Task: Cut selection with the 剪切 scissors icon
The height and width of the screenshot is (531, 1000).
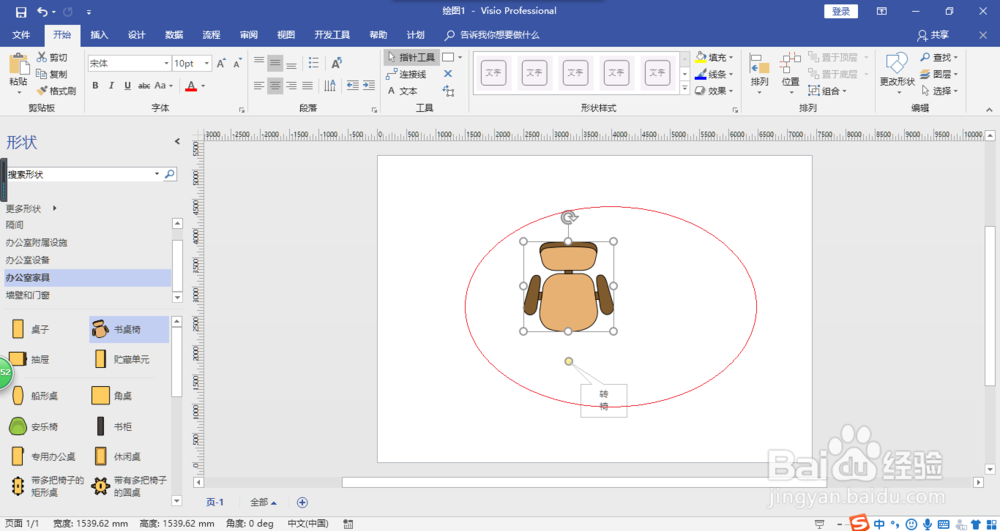Action: click(x=42, y=57)
